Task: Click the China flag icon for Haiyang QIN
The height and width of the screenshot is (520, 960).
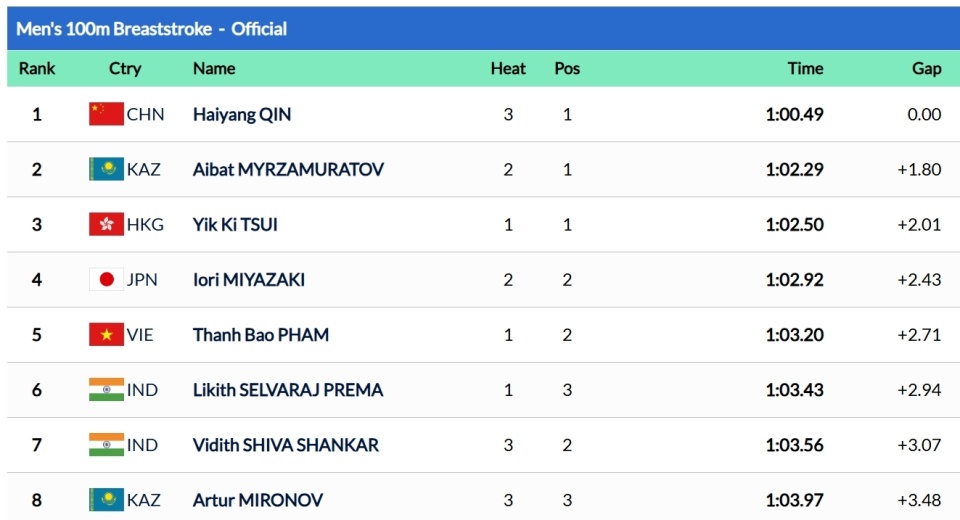Action: (106, 114)
